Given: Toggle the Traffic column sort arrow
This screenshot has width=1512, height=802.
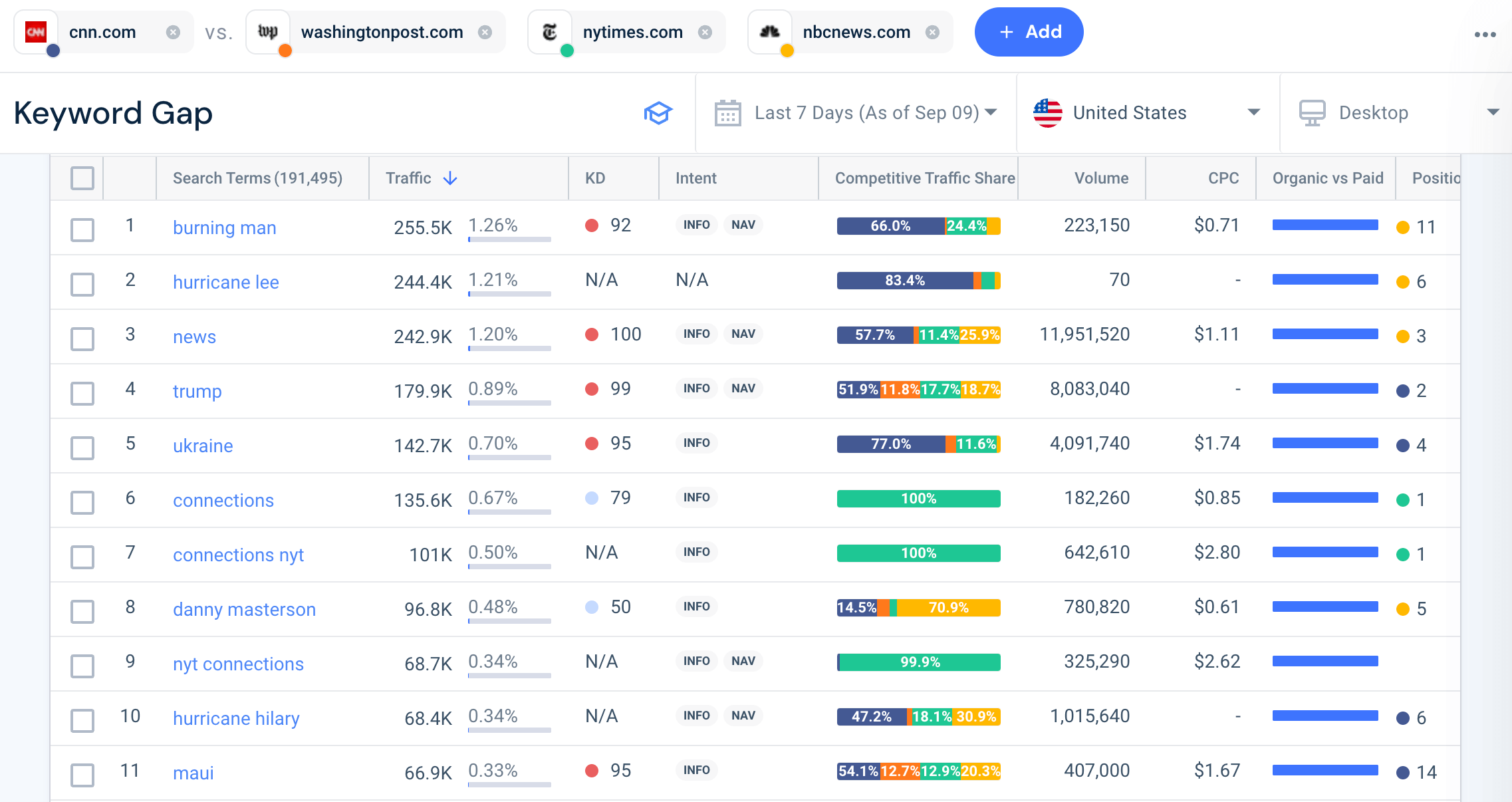Looking at the screenshot, I should pos(451,178).
